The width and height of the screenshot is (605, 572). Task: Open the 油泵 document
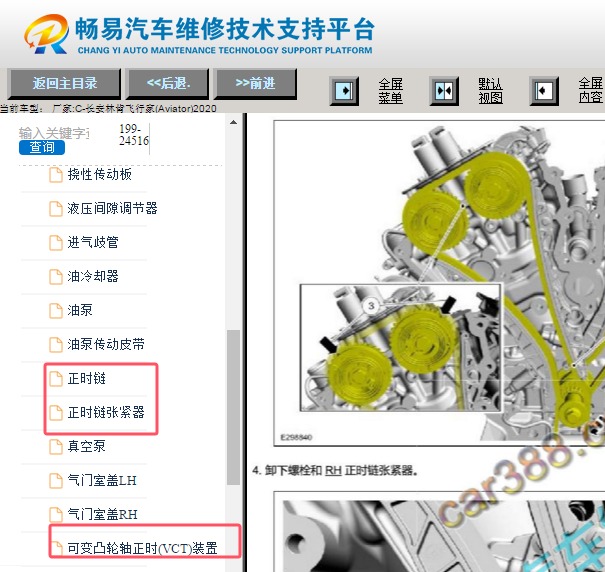click(x=80, y=310)
